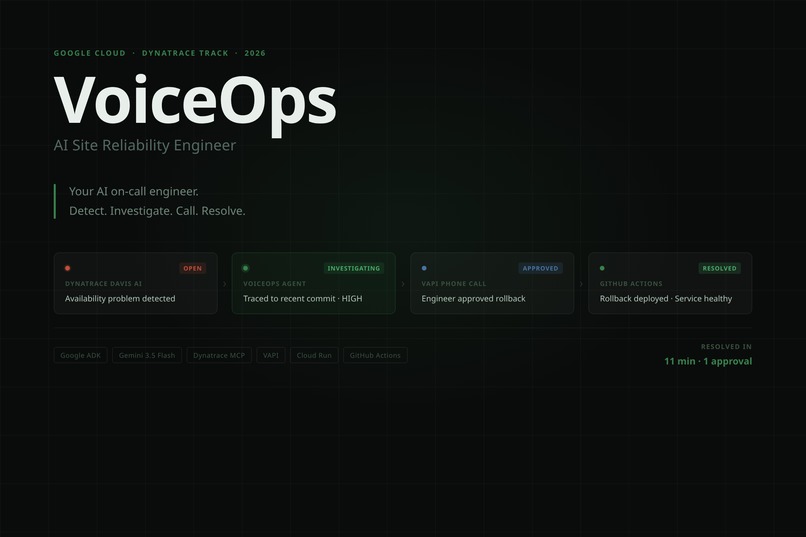Screen dimensions: 806x537
Task: Click the 'GOOGLE CLOUD' header text
Action: pyautogui.click(x=89, y=53)
